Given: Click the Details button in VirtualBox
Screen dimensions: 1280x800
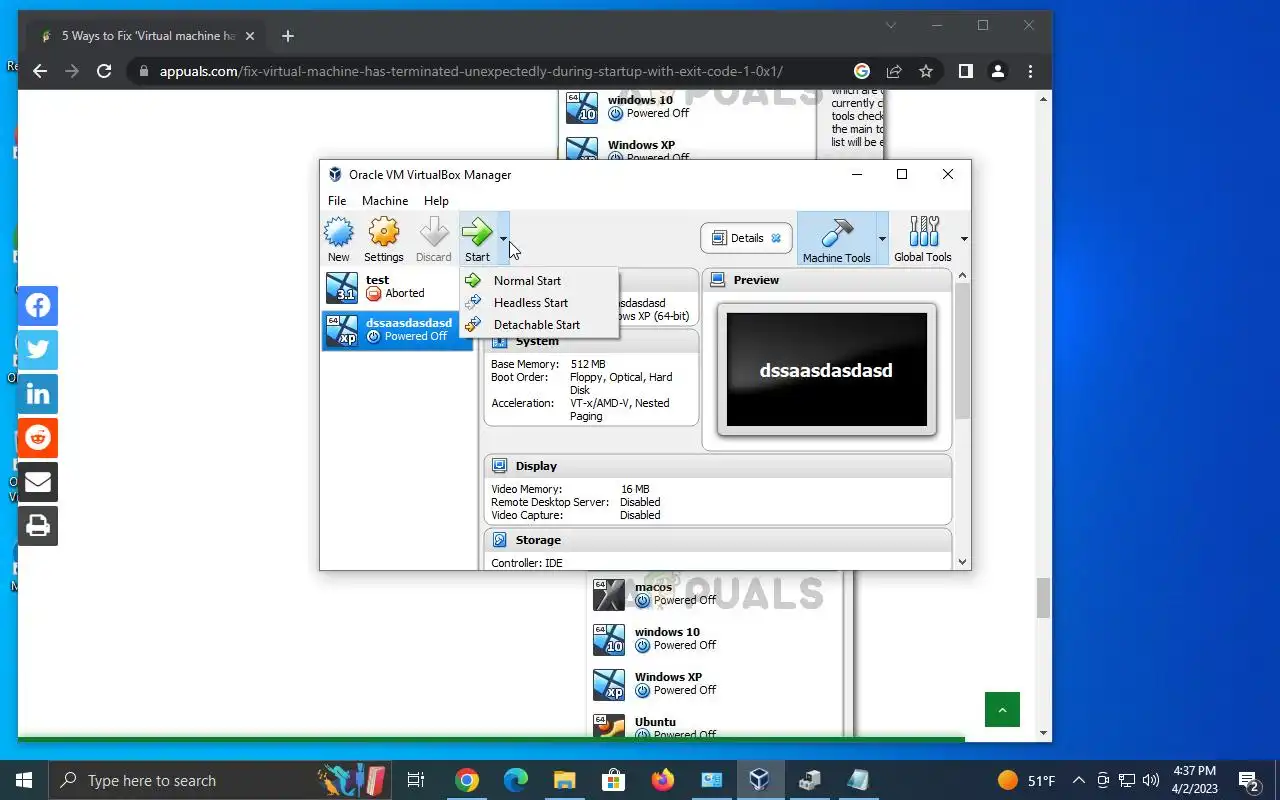Looking at the screenshot, I should [x=746, y=238].
